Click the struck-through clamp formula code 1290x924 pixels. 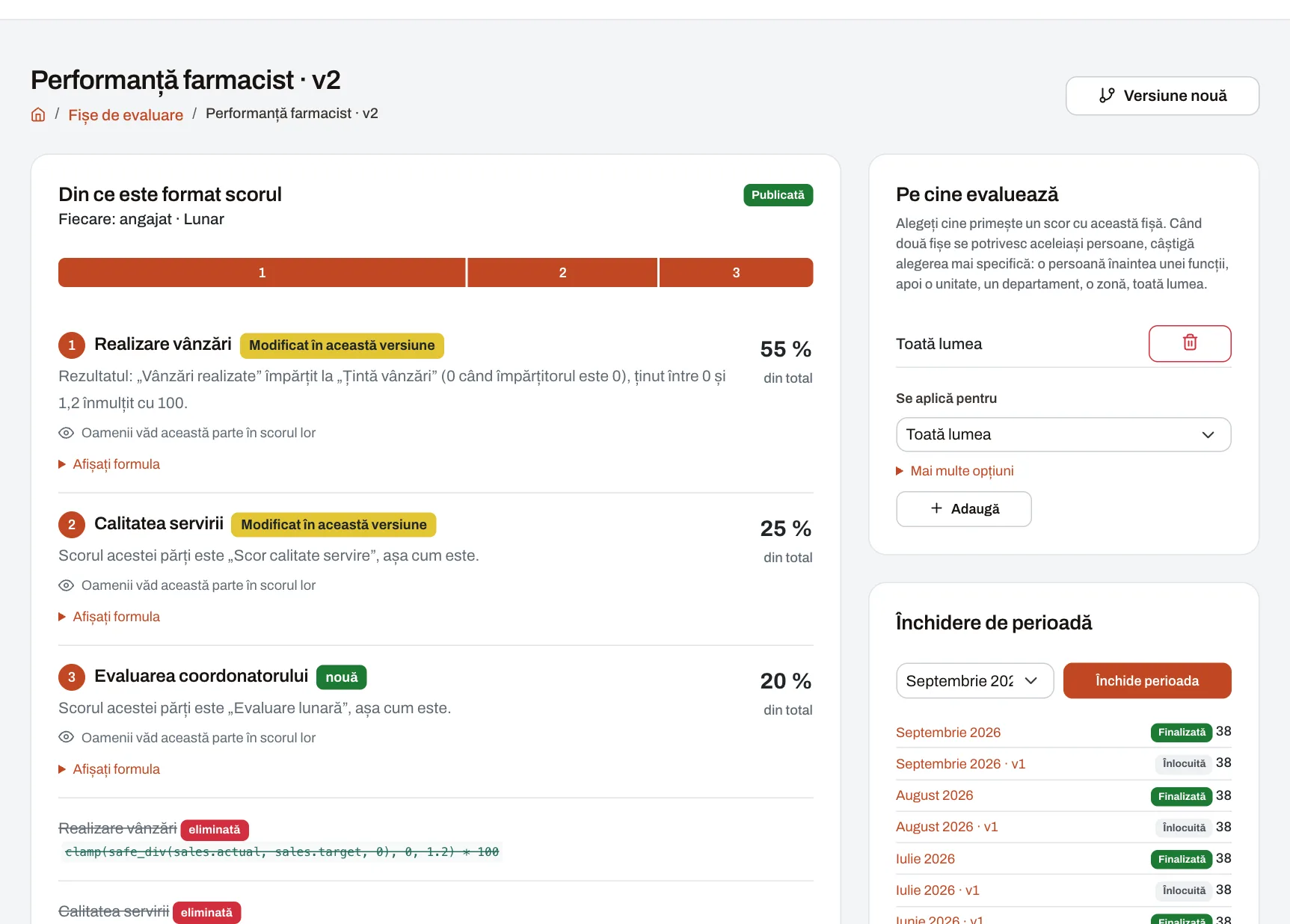coord(281,852)
